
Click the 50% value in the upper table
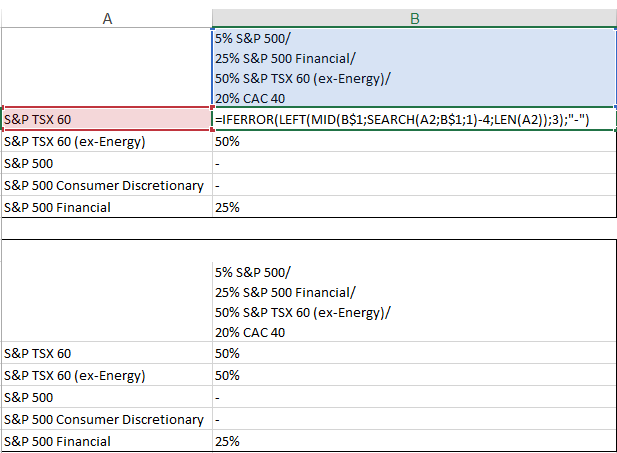click(225, 142)
